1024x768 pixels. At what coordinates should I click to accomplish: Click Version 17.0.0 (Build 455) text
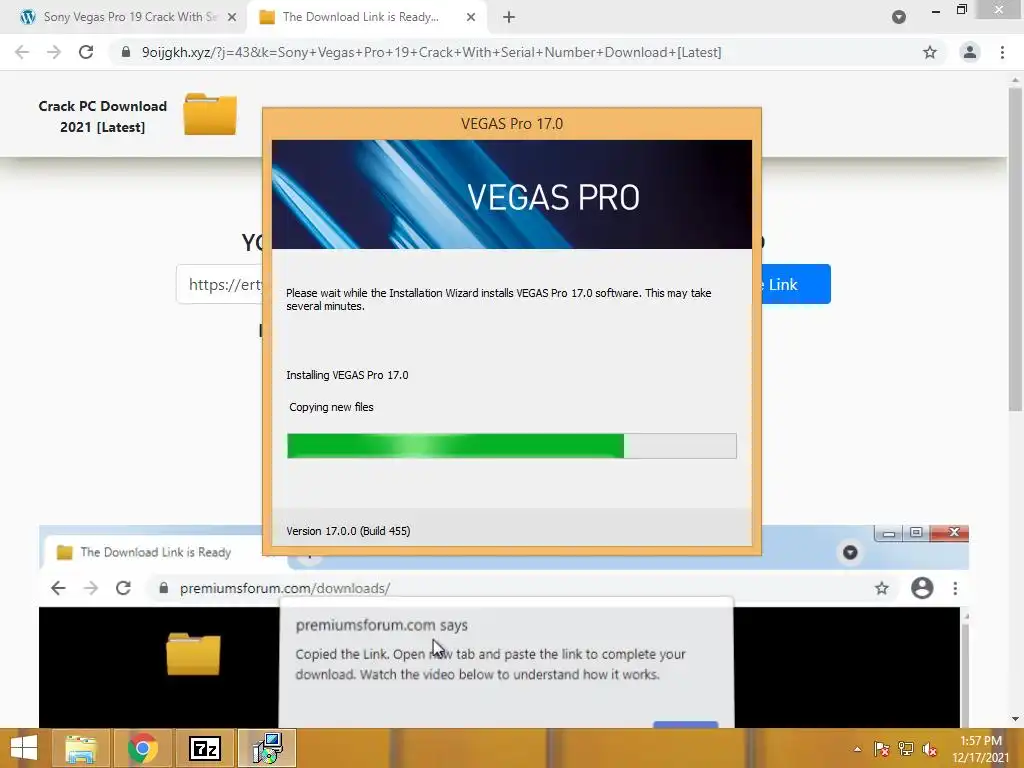point(348,531)
